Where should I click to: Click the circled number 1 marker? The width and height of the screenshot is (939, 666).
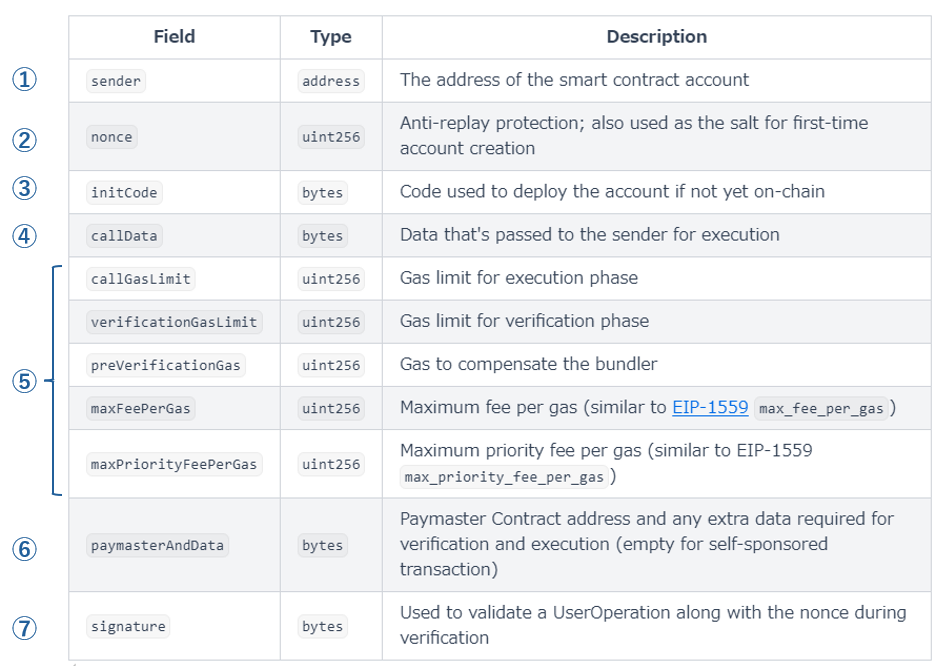(x=25, y=80)
